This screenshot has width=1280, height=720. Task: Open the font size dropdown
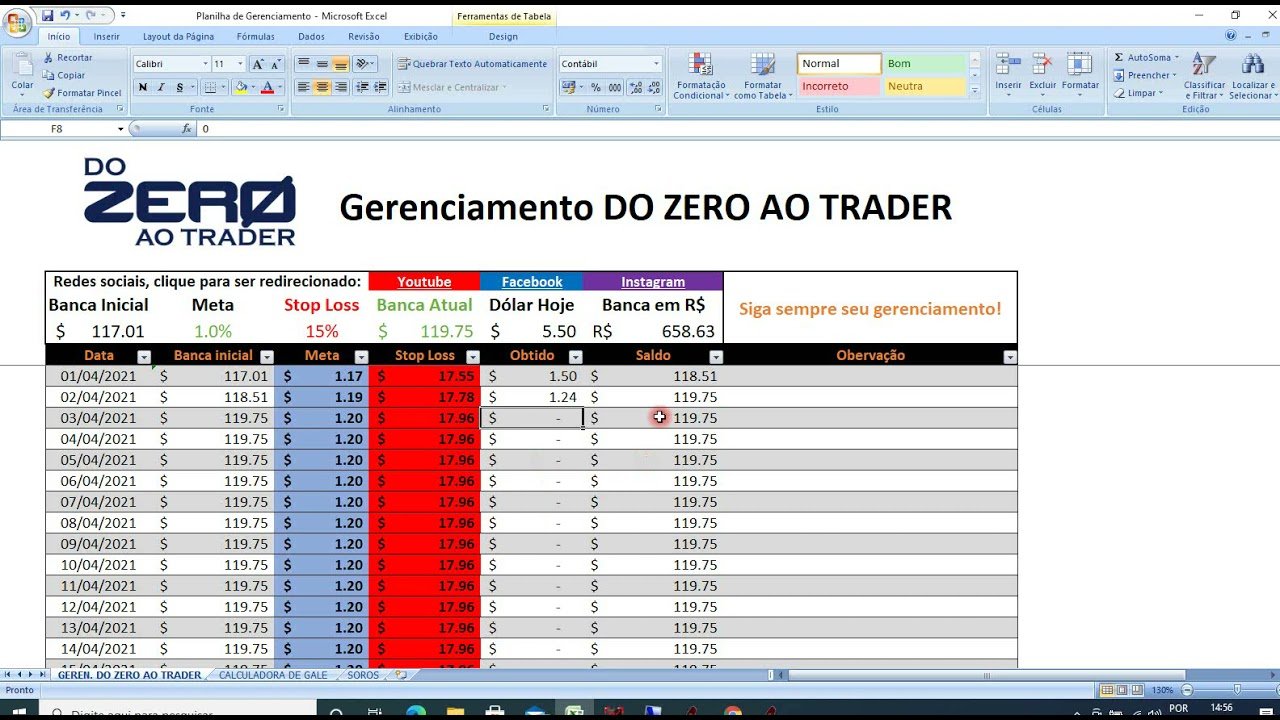(x=240, y=64)
